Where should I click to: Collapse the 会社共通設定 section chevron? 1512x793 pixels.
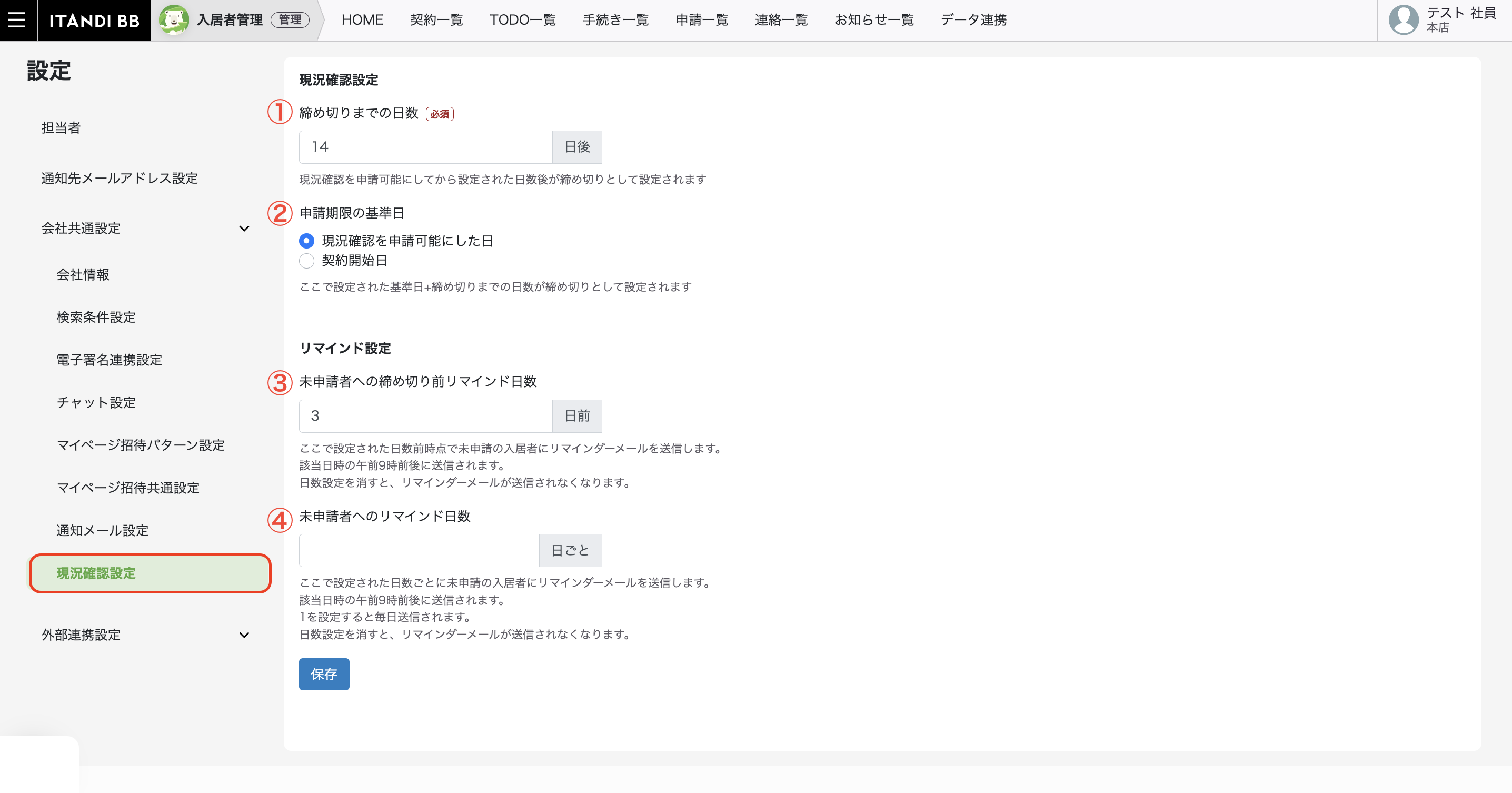(x=244, y=229)
